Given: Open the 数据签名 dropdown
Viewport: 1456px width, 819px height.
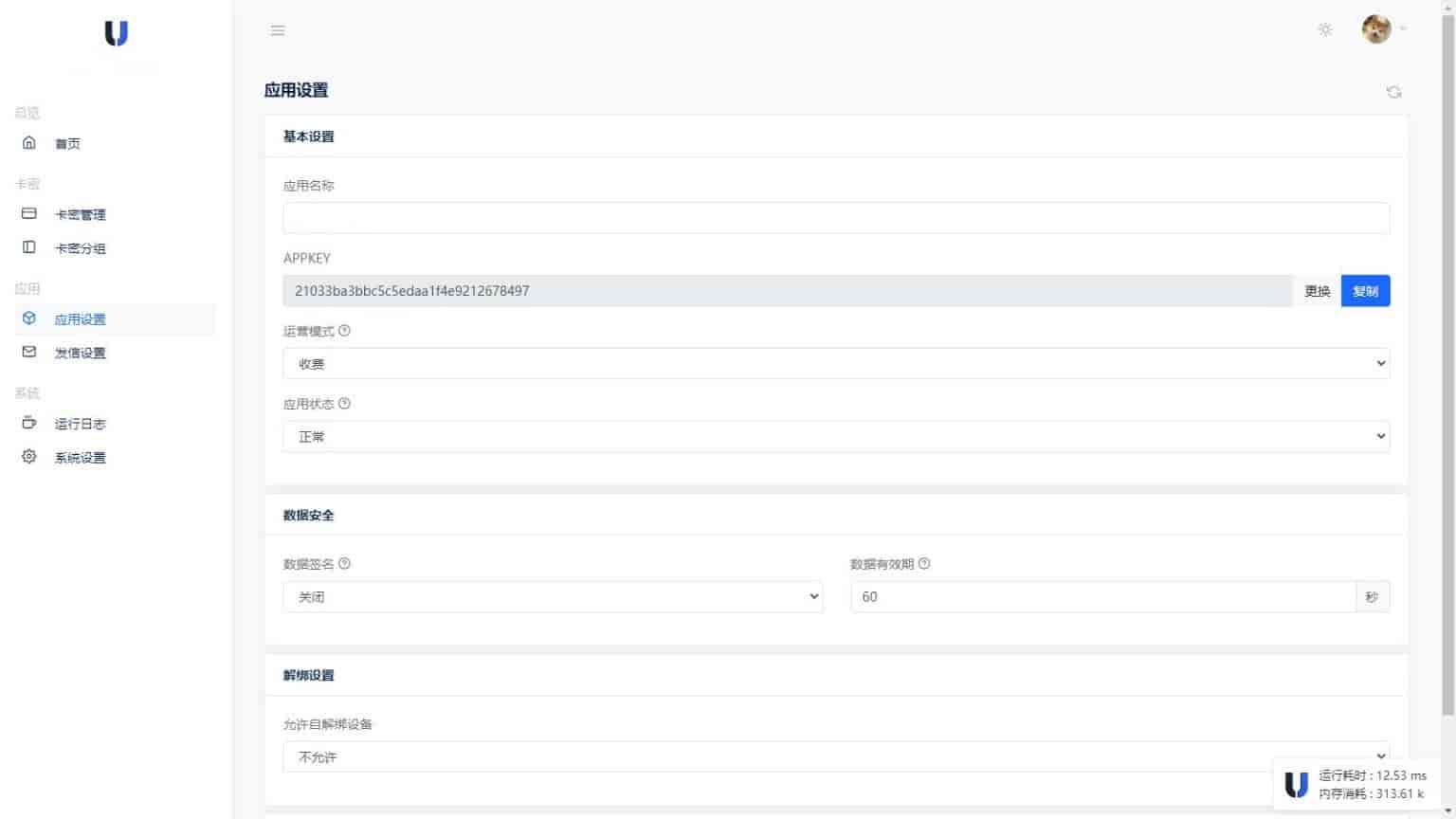Looking at the screenshot, I should point(553,597).
